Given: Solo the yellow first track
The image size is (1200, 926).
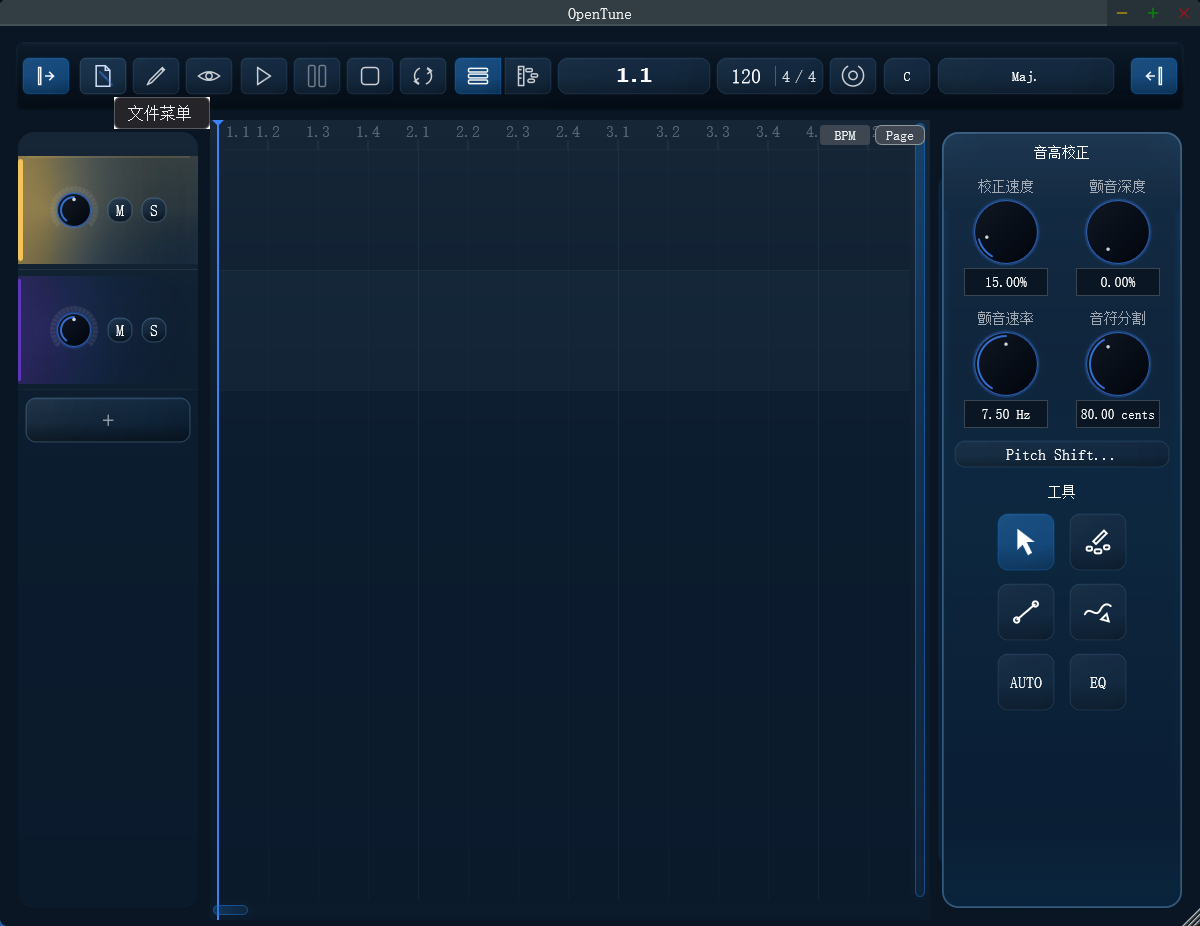Looking at the screenshot, I should [153, 210].
